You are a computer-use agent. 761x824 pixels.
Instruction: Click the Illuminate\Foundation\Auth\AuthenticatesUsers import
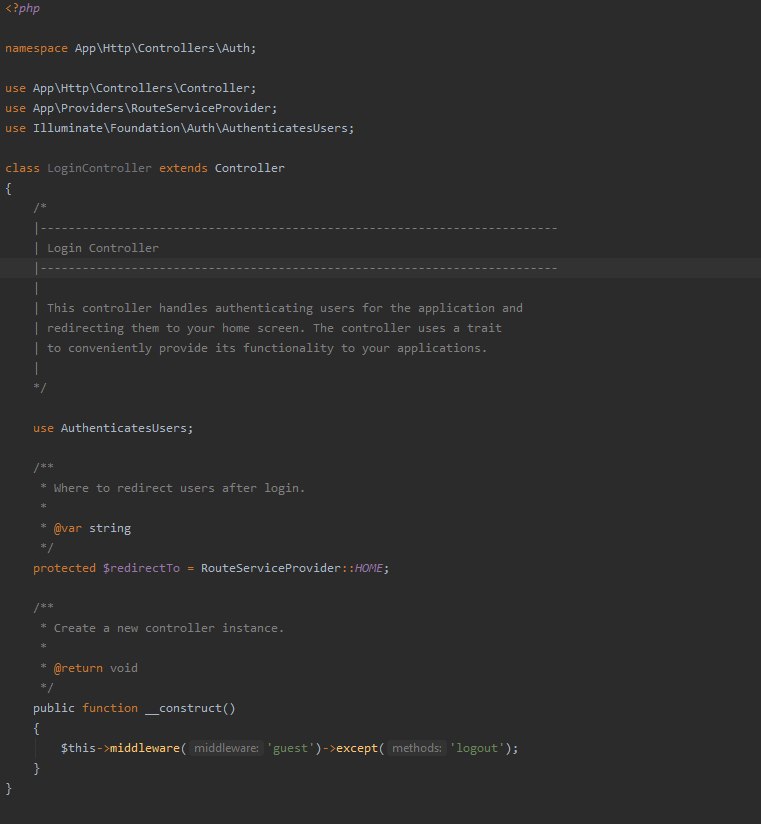pos(190,128)
